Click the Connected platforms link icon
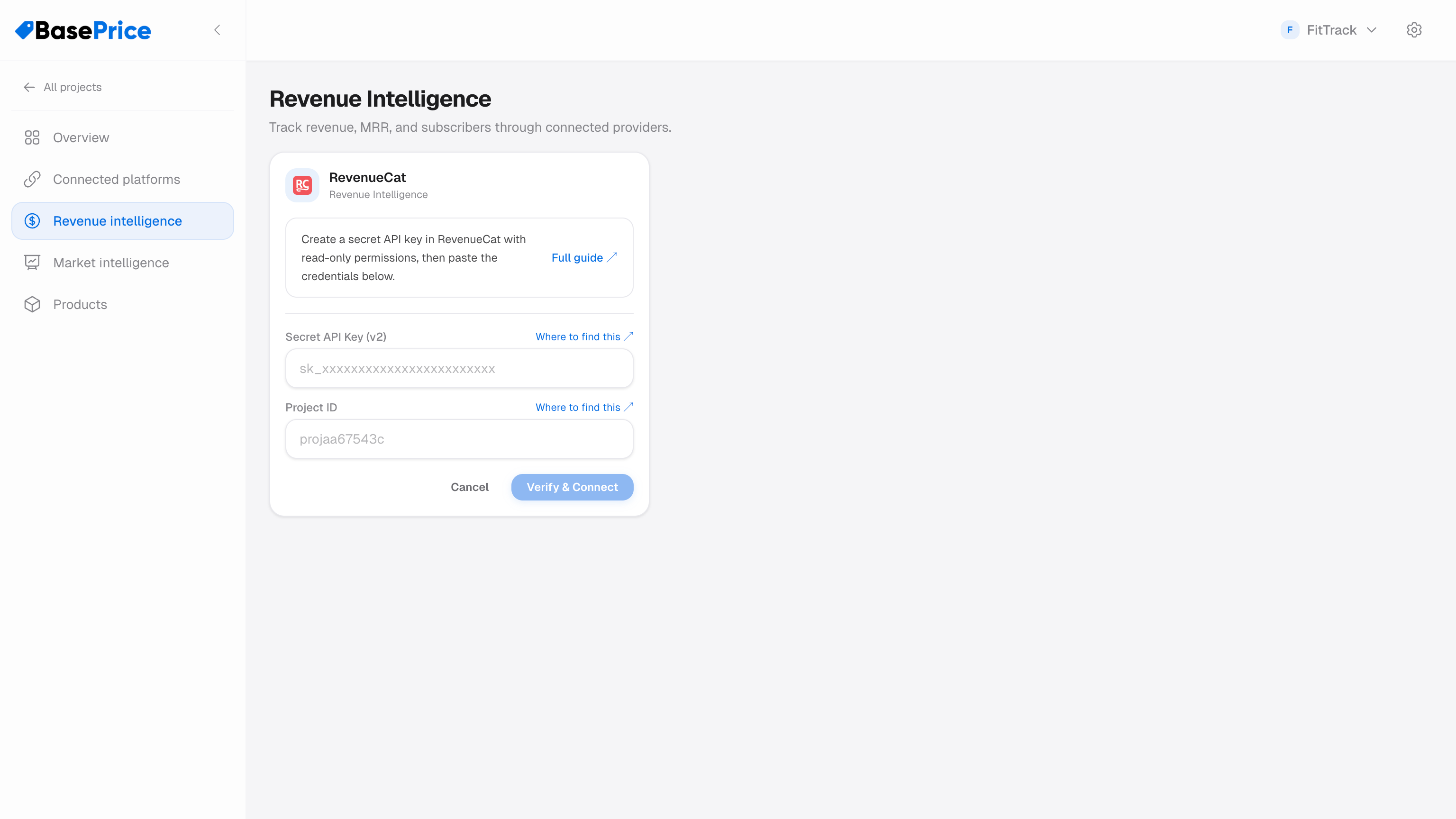Viewport: 1456px width, 819px height. pyautogui.click(x=32, y=179)
